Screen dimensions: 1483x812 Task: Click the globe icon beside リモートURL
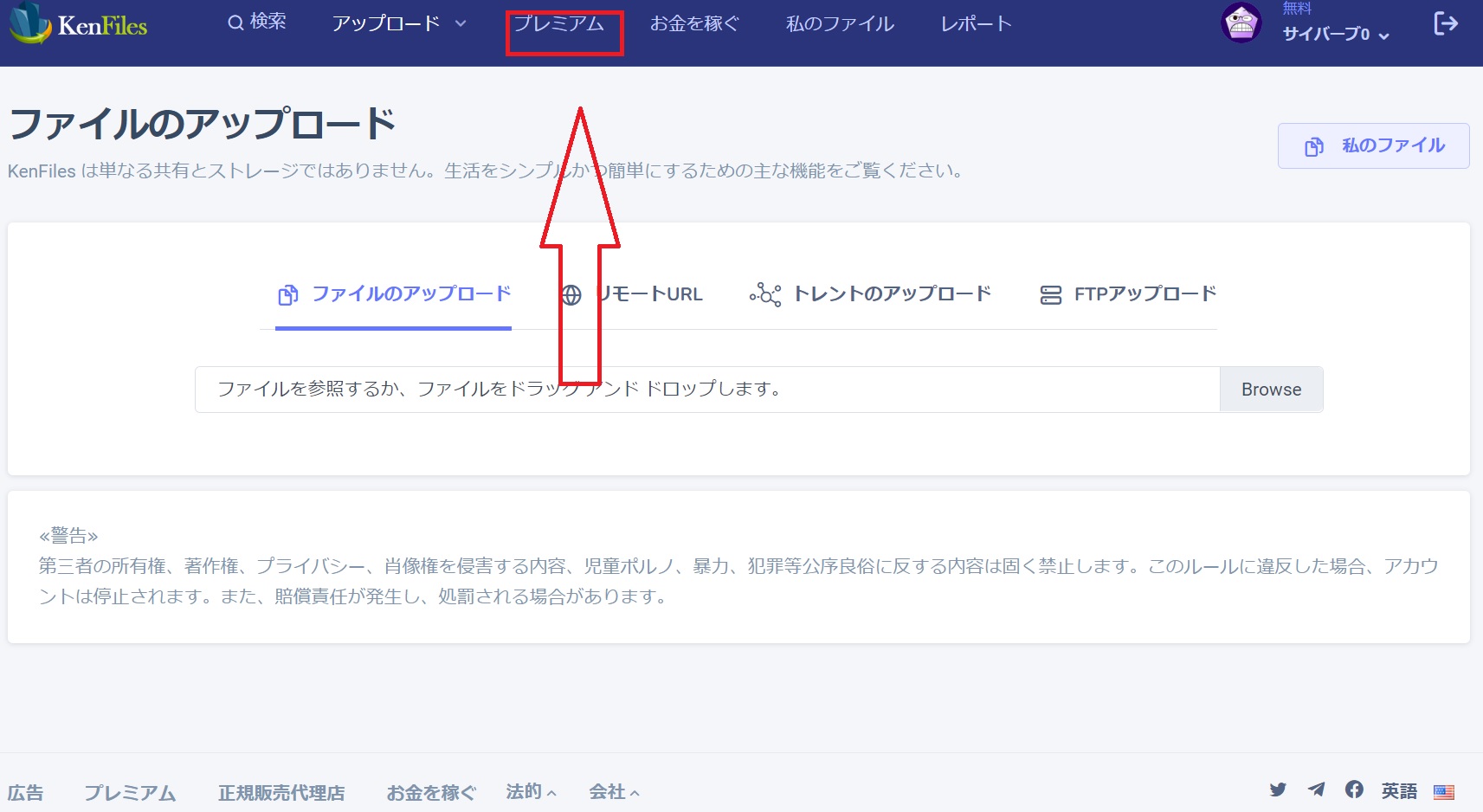[571, 294]
